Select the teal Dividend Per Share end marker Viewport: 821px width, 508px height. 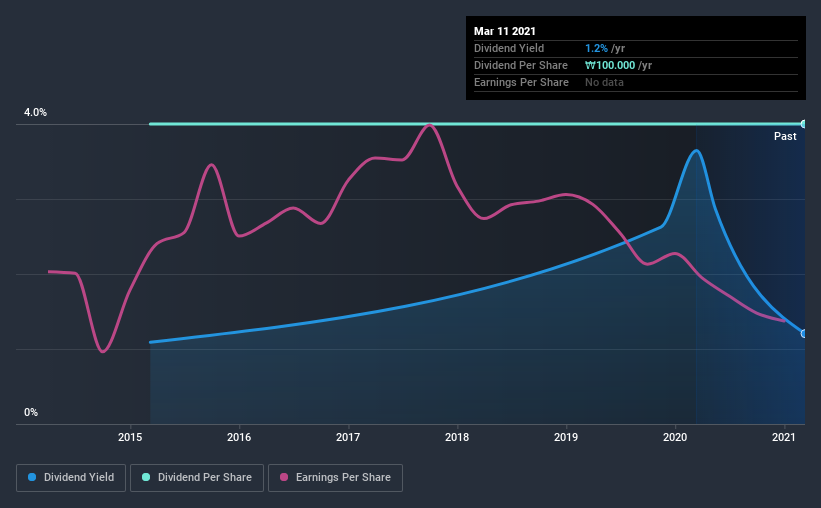pyautogui.click(x=804, y=124)
